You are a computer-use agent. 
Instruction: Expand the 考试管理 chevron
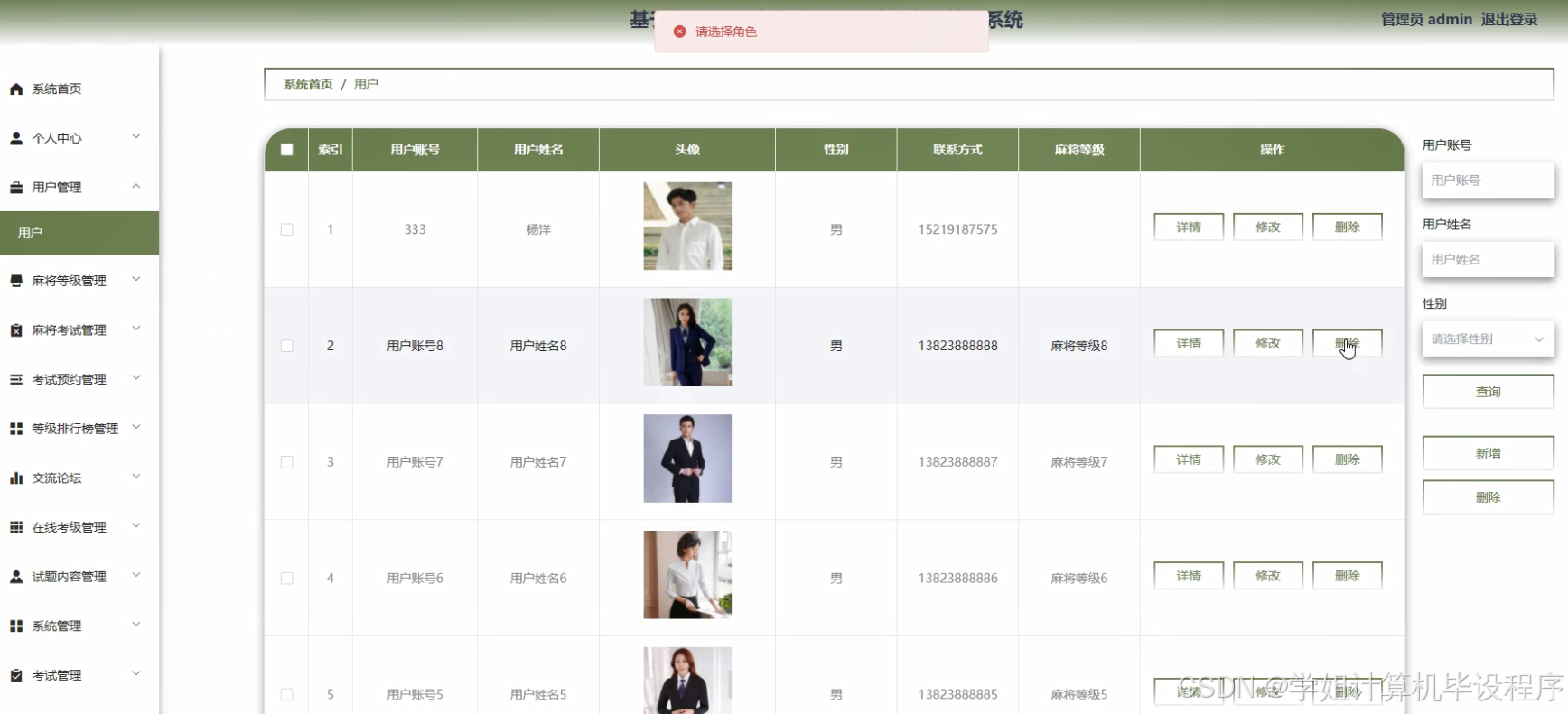136,673
